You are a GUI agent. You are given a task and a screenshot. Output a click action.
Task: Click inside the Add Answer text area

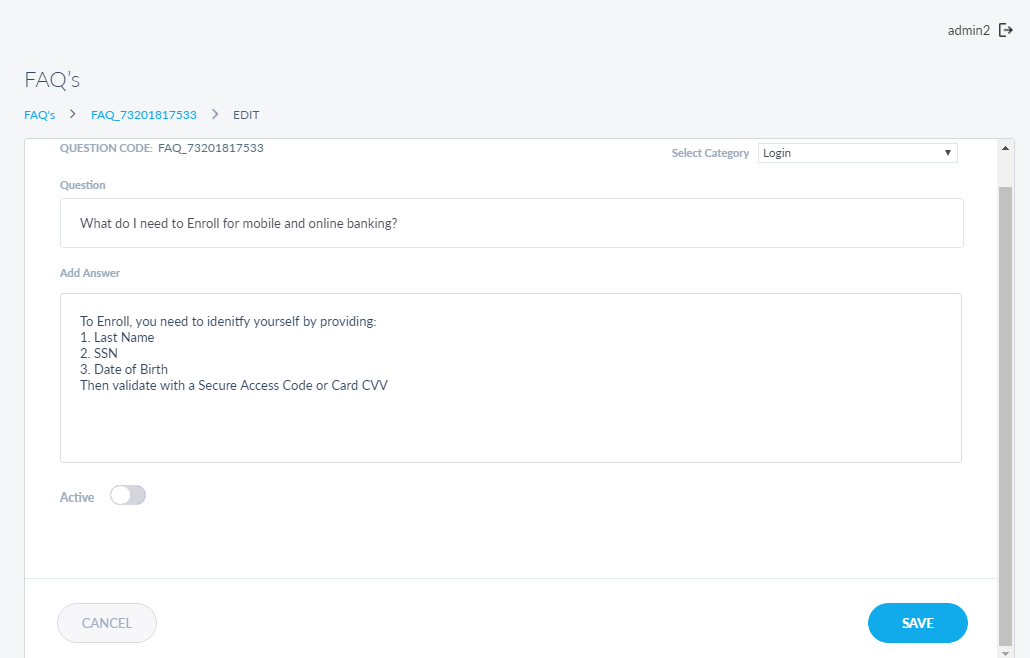(x=511, y=420)
